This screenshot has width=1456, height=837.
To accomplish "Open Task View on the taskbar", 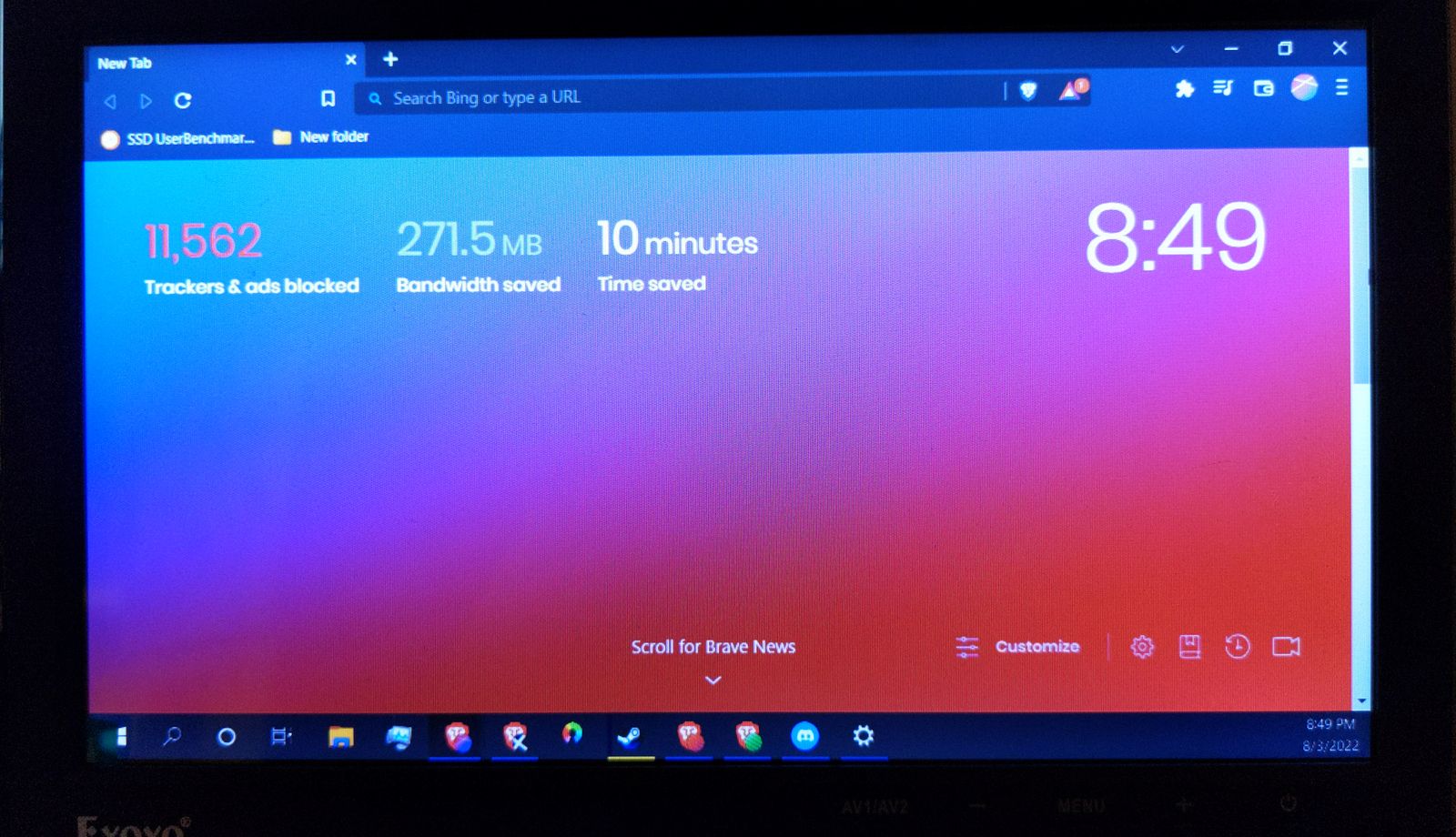I will tap(281, 736).
